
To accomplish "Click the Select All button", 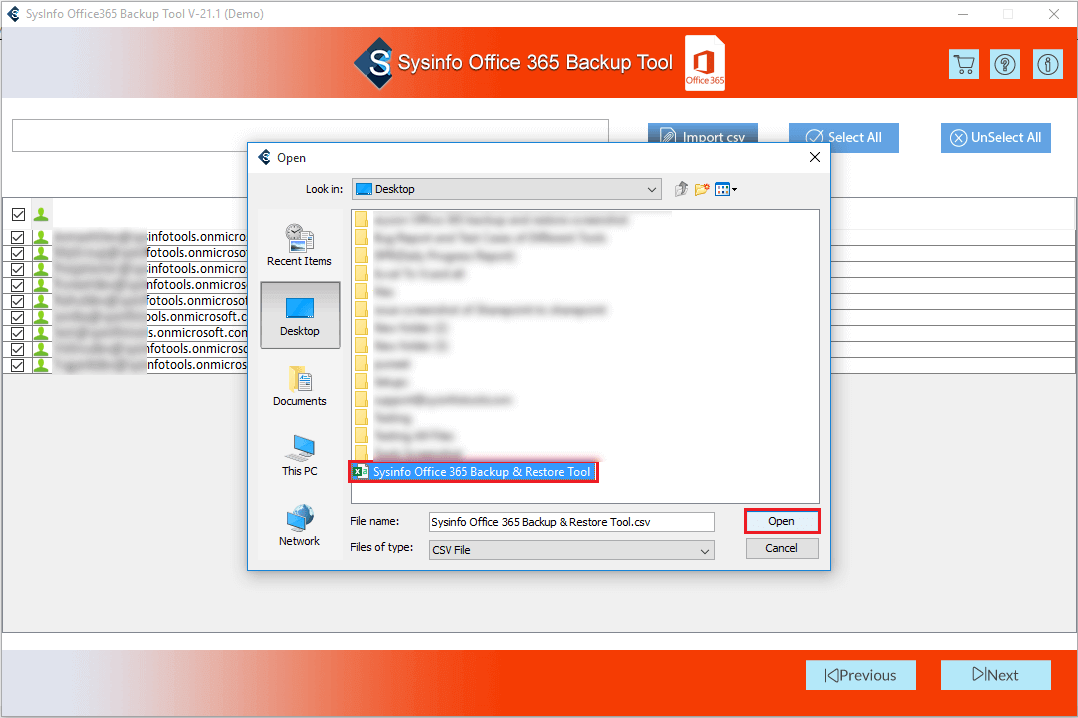I will 844,138.
